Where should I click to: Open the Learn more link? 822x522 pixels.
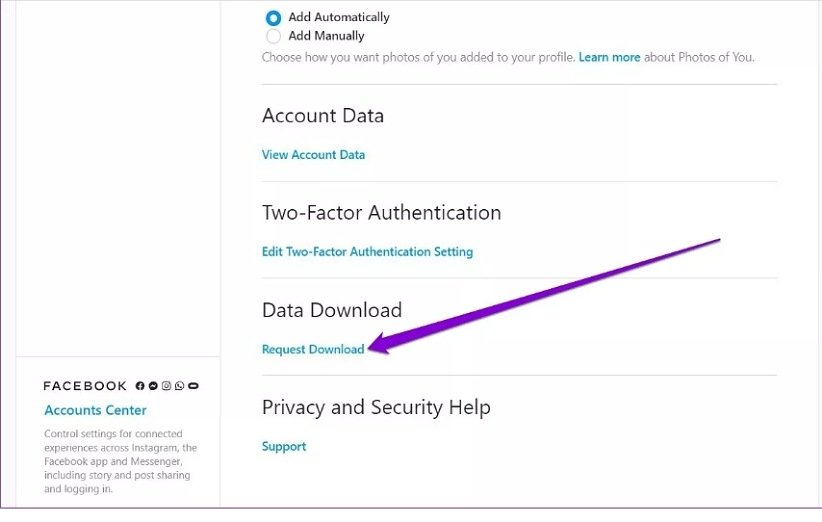[x=609, y=58]
